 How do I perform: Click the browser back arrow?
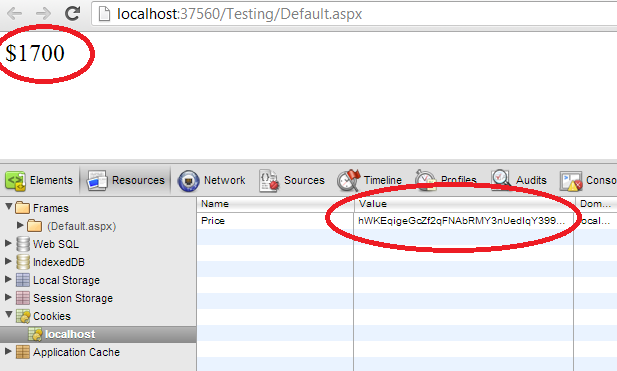click(x=15, y=14)
